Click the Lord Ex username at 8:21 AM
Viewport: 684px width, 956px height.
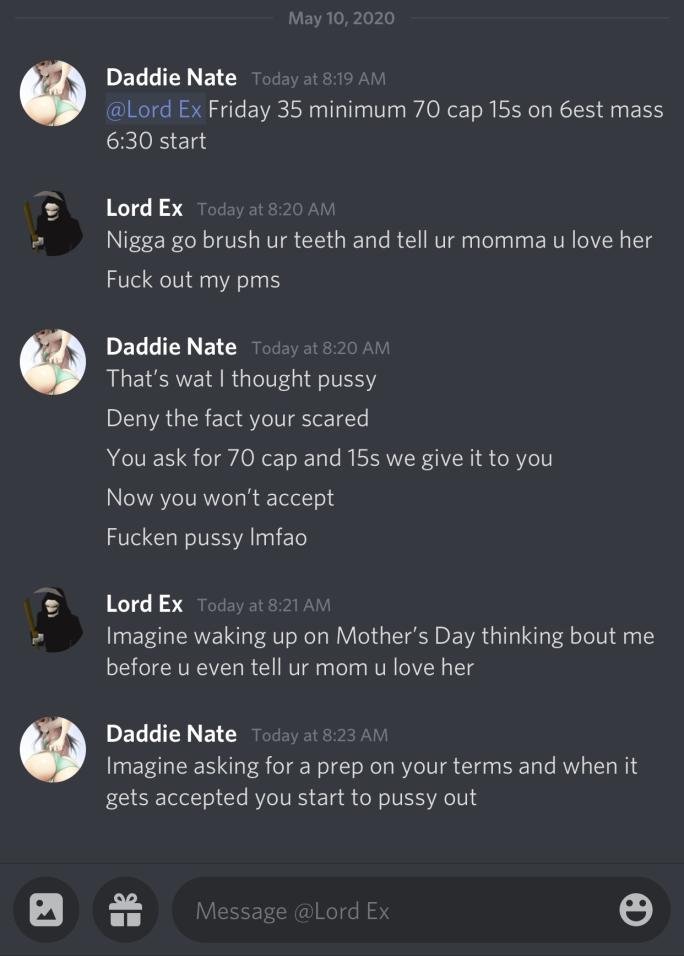click(x=144, y=604)
